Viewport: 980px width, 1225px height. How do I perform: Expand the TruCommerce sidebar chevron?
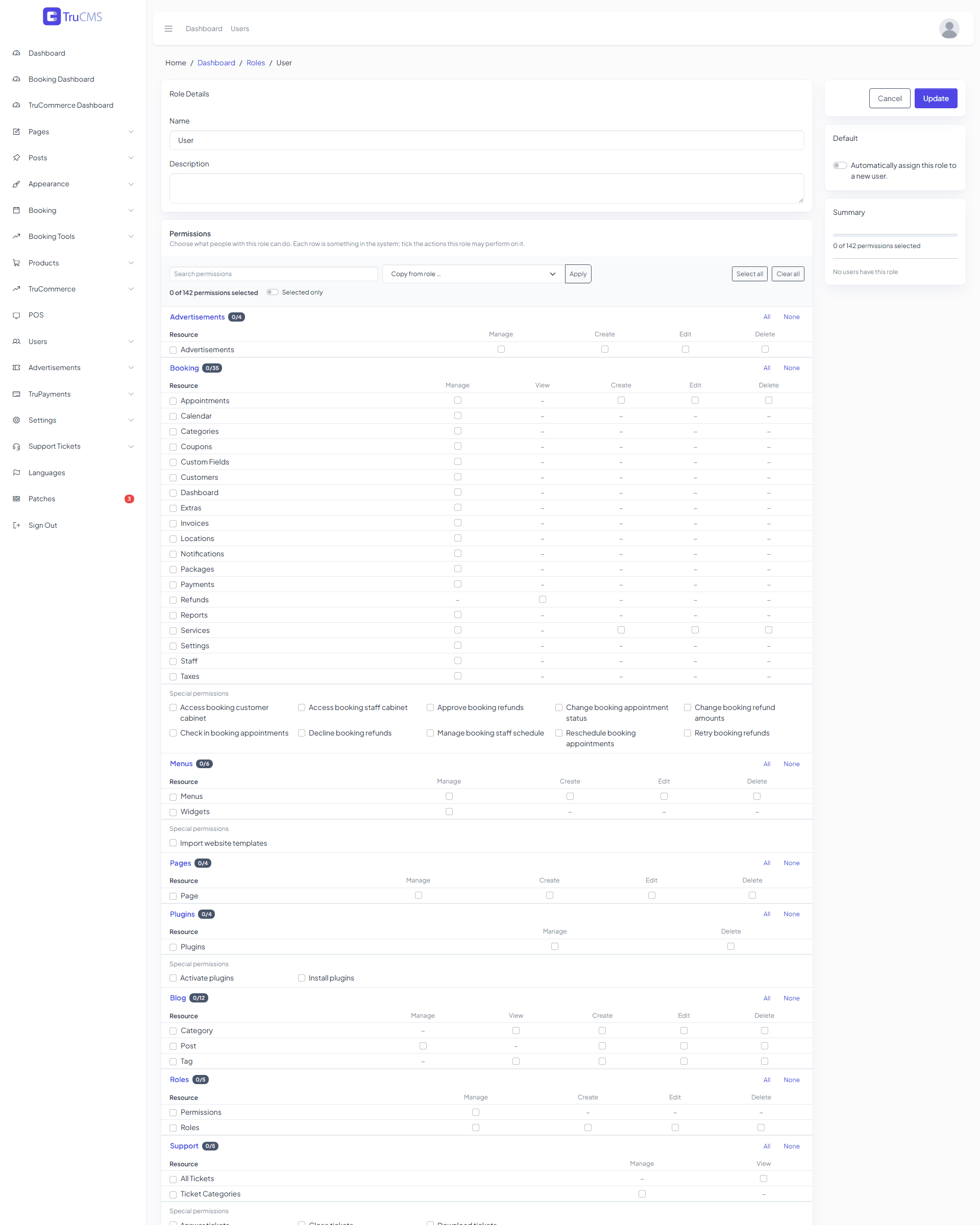pyautogui.click(x=131, y=289)
